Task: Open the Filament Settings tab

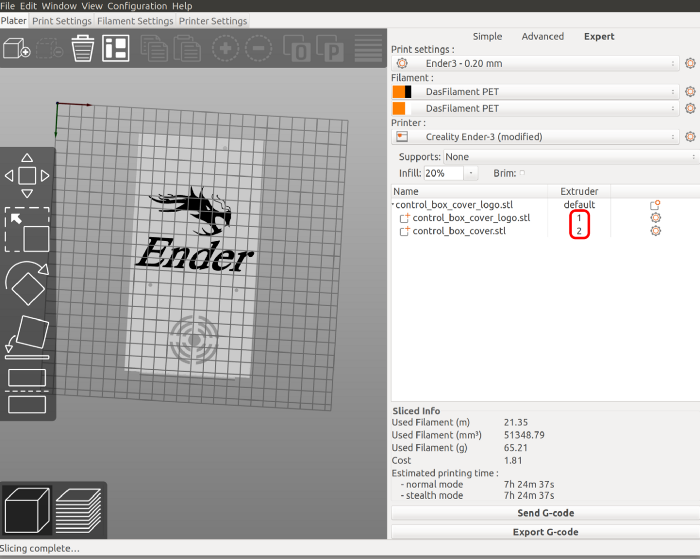Action: coord(135,21)
